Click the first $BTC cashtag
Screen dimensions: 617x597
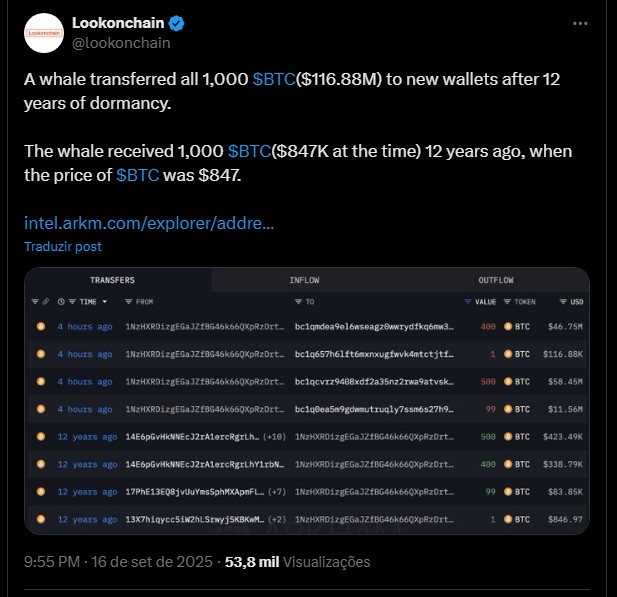(274, 79)
